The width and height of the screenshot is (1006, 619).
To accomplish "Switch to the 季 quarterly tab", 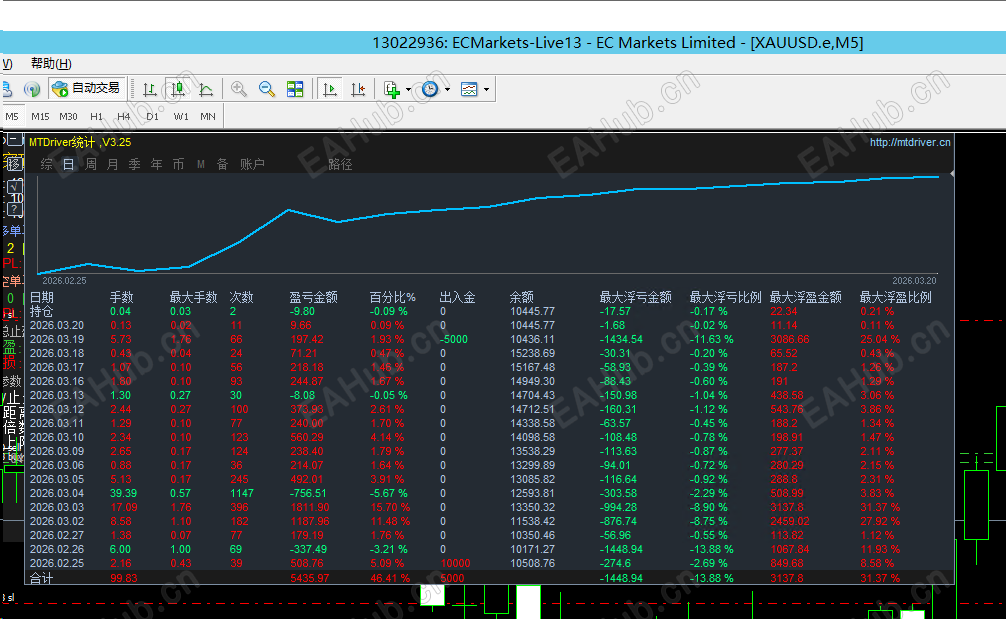I will pos(134,164).
